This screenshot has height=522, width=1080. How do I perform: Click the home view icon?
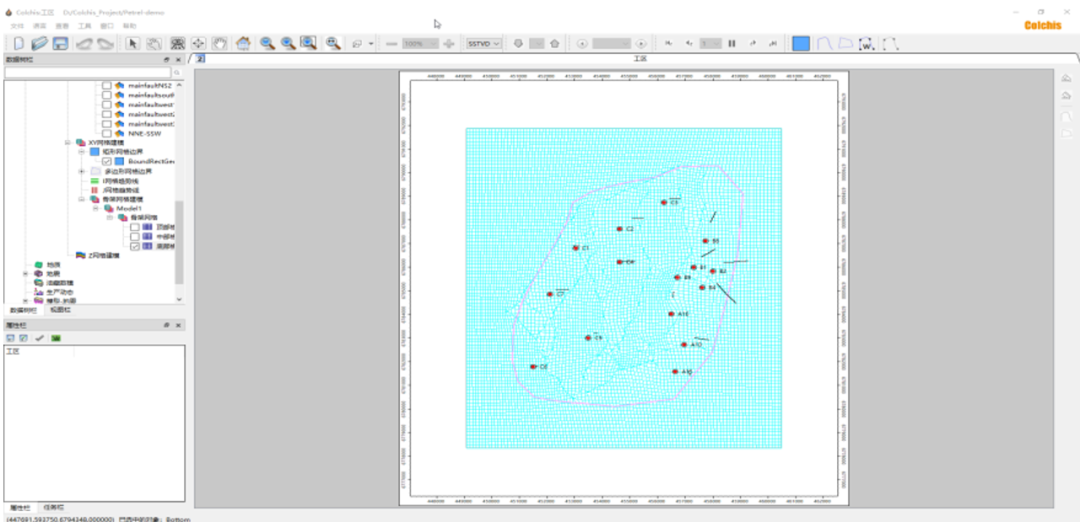243,44
